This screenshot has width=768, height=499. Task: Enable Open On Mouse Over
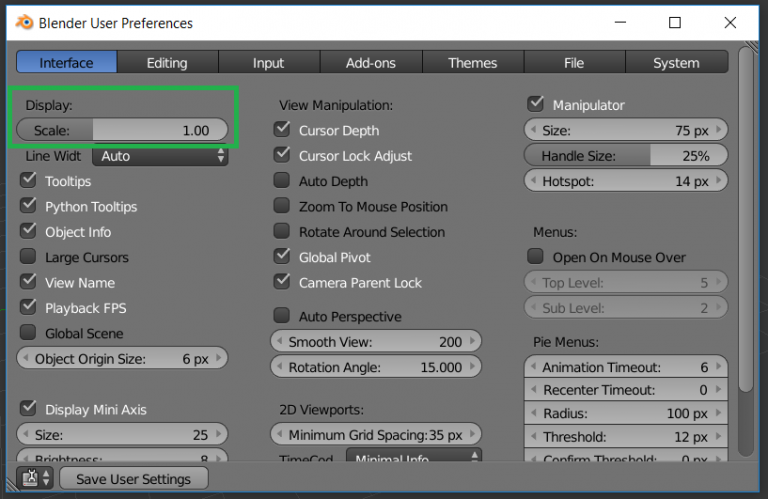point(536,256)
